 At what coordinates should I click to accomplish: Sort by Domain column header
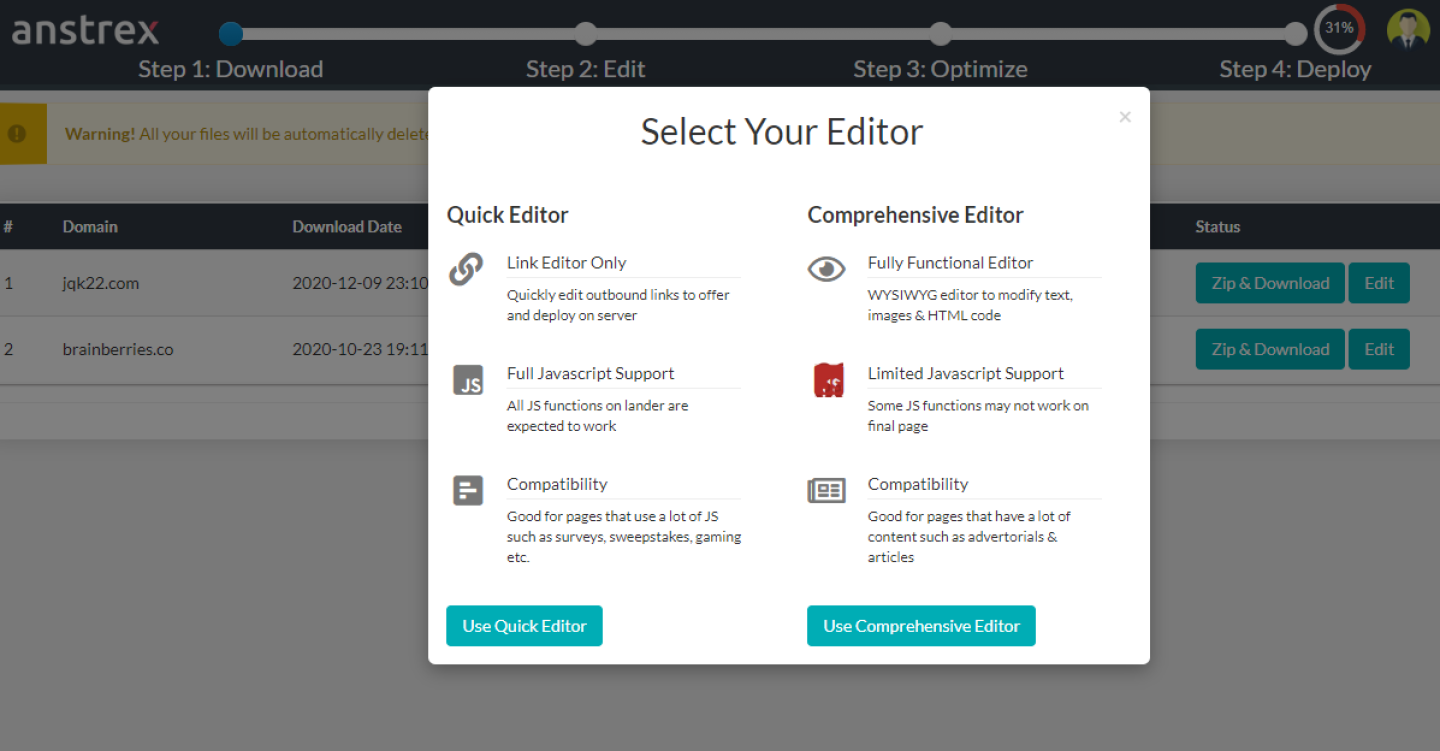90,227
